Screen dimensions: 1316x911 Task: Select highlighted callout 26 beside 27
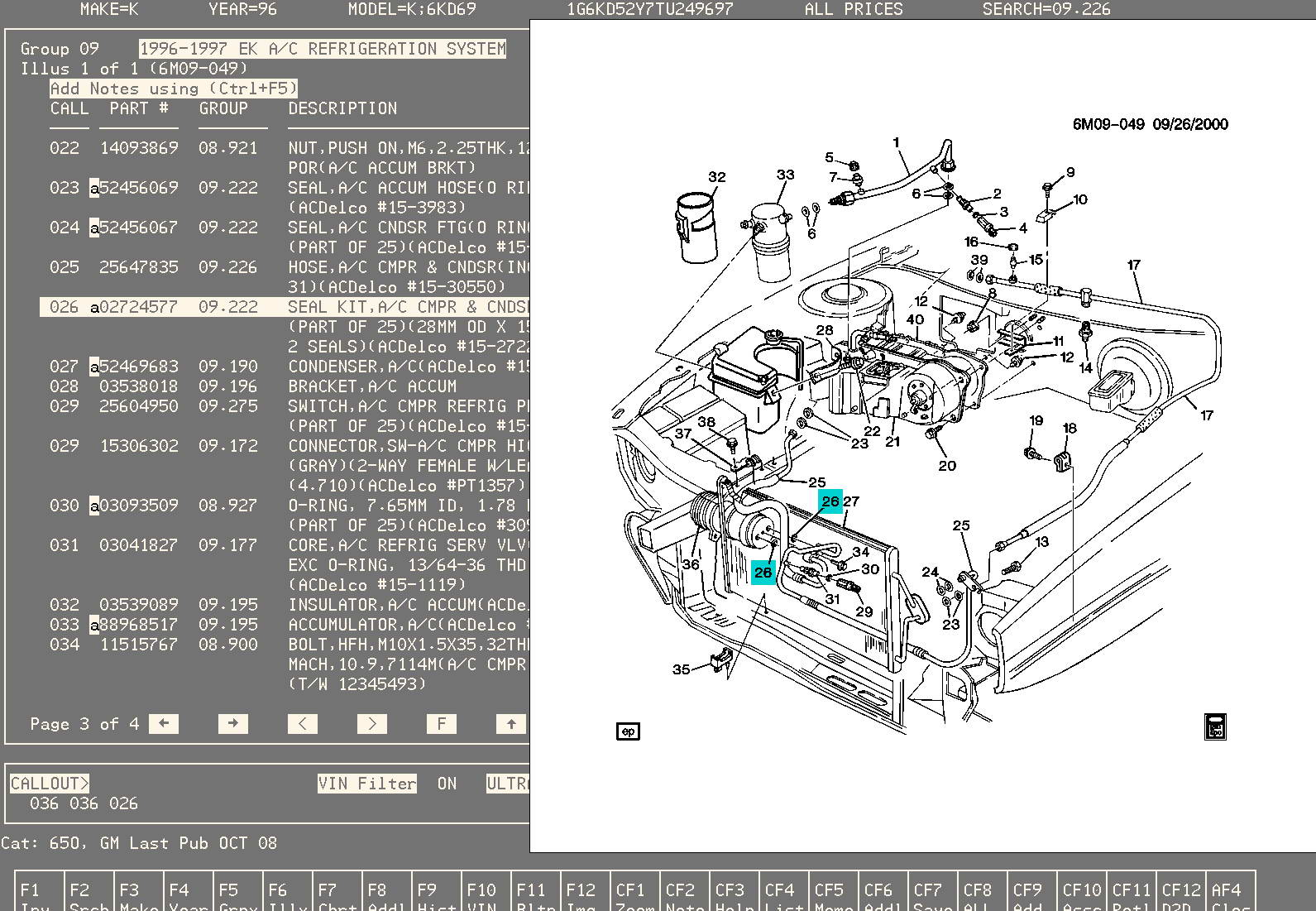click(x=830, y=501)
